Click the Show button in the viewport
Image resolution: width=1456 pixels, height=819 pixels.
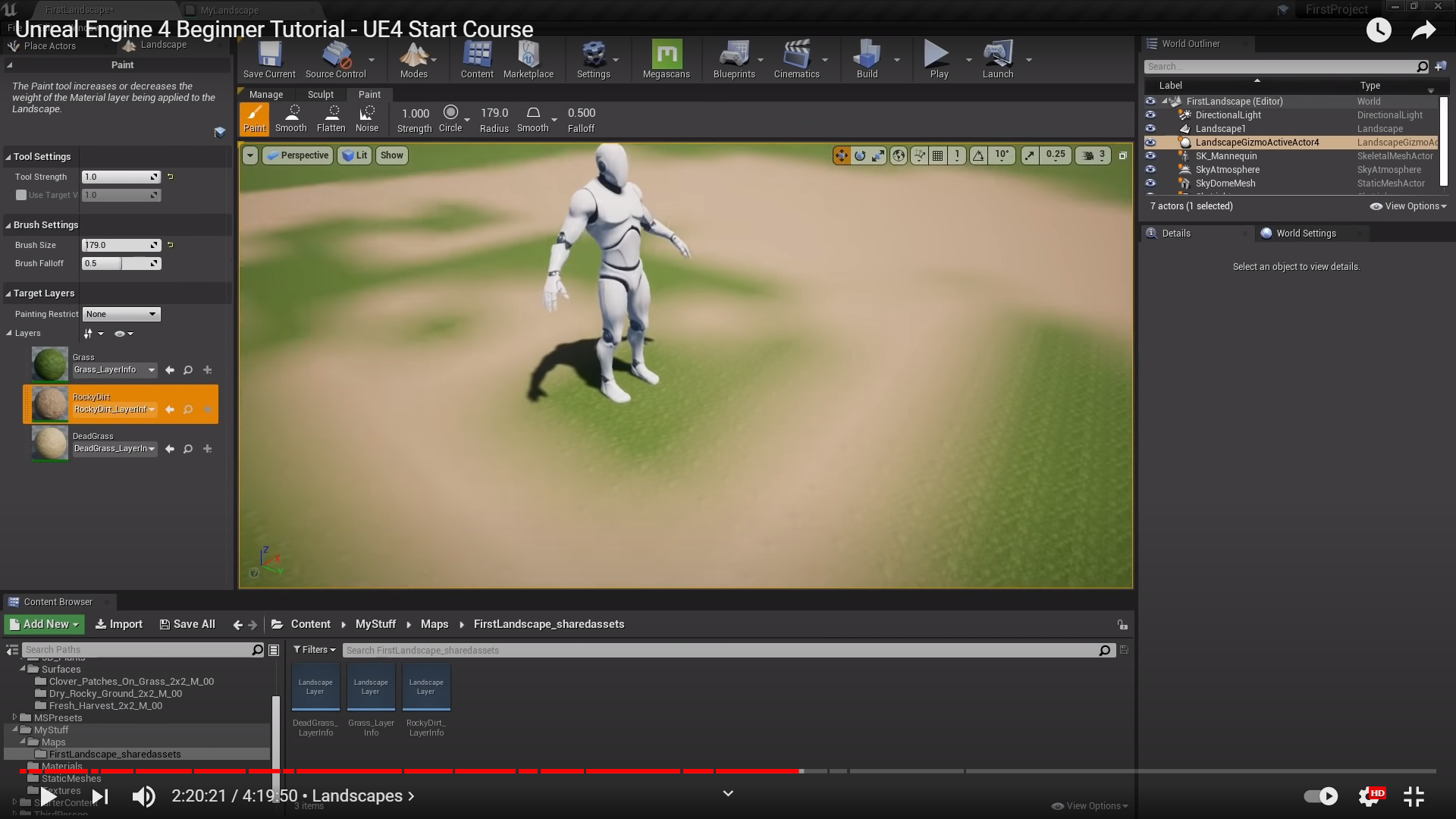click(391, 155)
